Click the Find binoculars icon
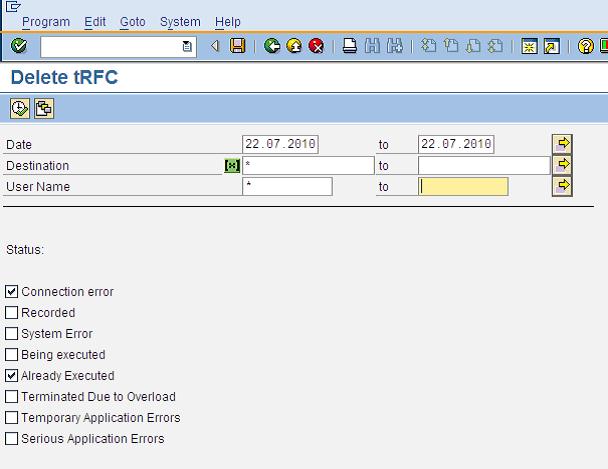The height and width of the screenshot is (469, 608). 372,46
